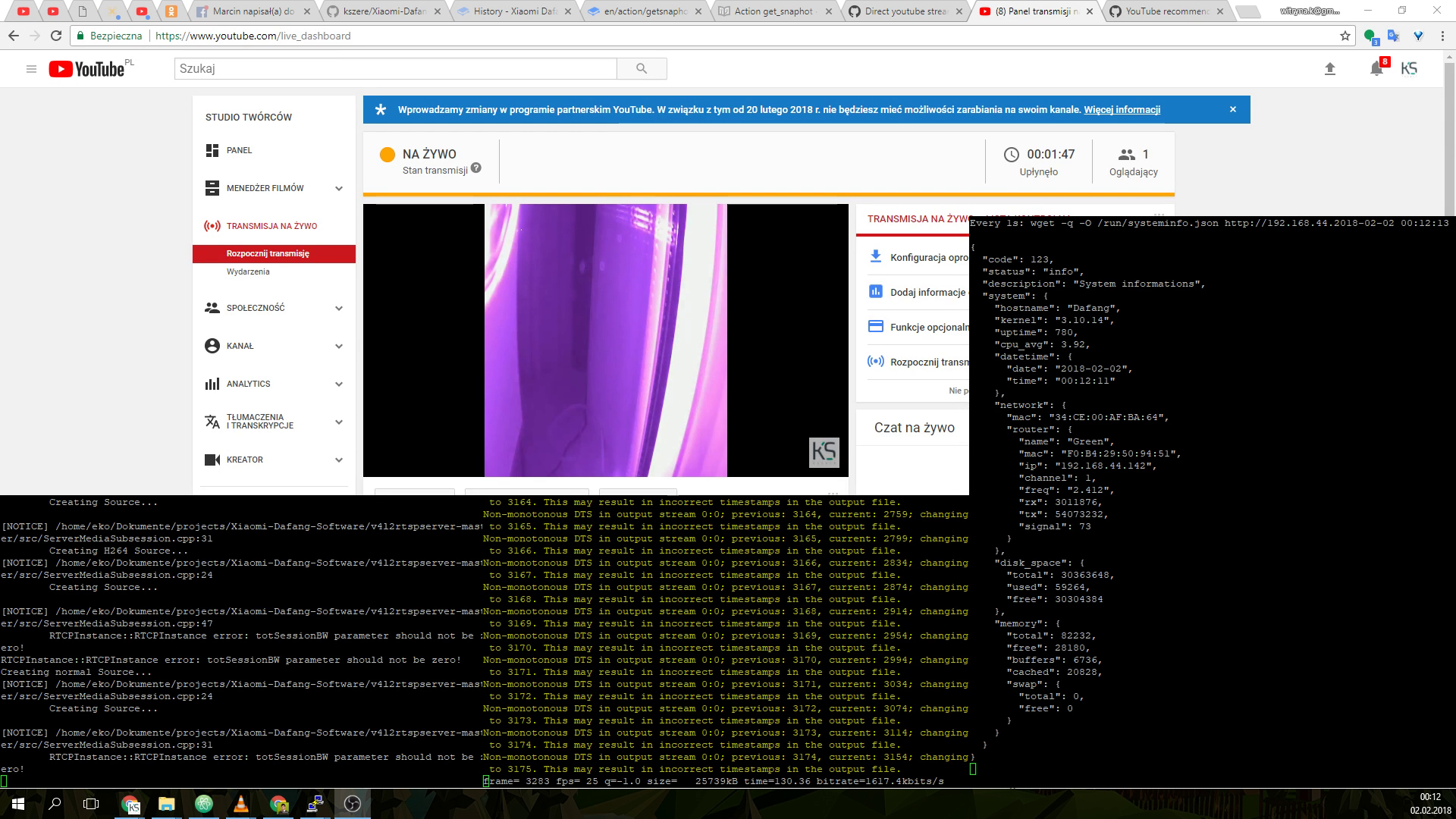Click the YouTube logo

[85, 68]
